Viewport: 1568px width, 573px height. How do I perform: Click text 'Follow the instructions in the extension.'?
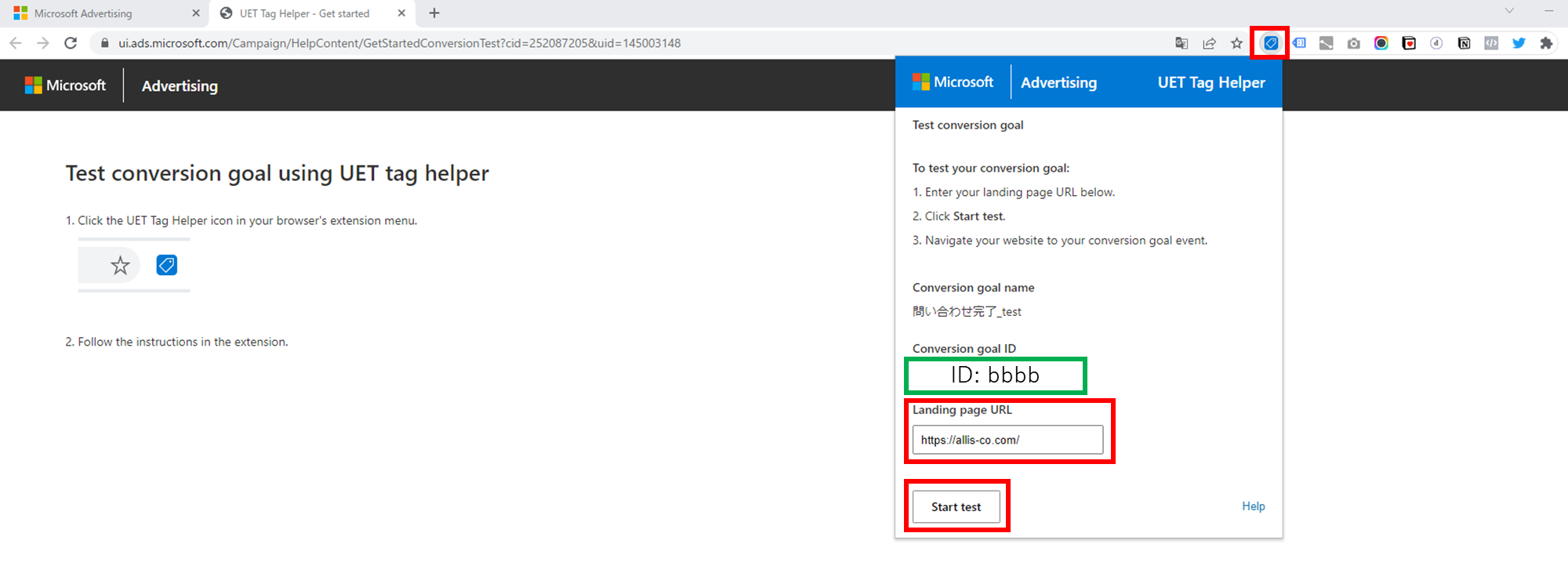[x=183, y=342]
